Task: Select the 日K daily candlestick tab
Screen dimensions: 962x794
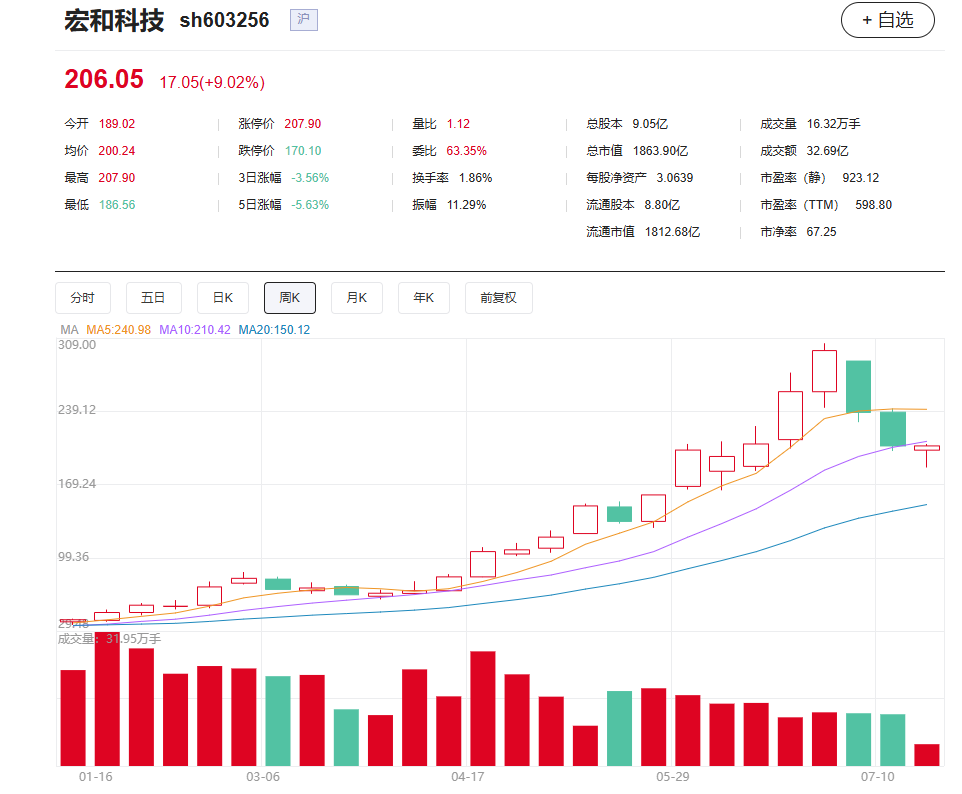Action: (x=223, y=298)
